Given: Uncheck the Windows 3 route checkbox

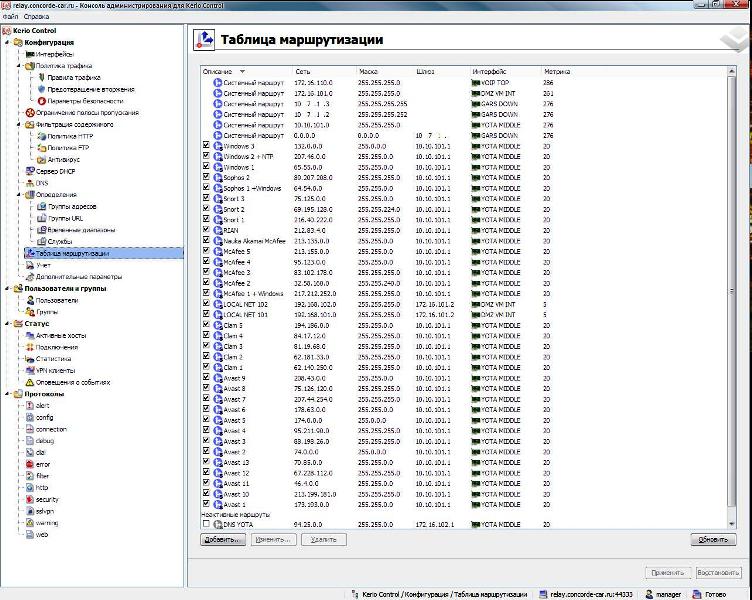Looking at the screenshot, I should pyautogui.click(x=206, y=145).
